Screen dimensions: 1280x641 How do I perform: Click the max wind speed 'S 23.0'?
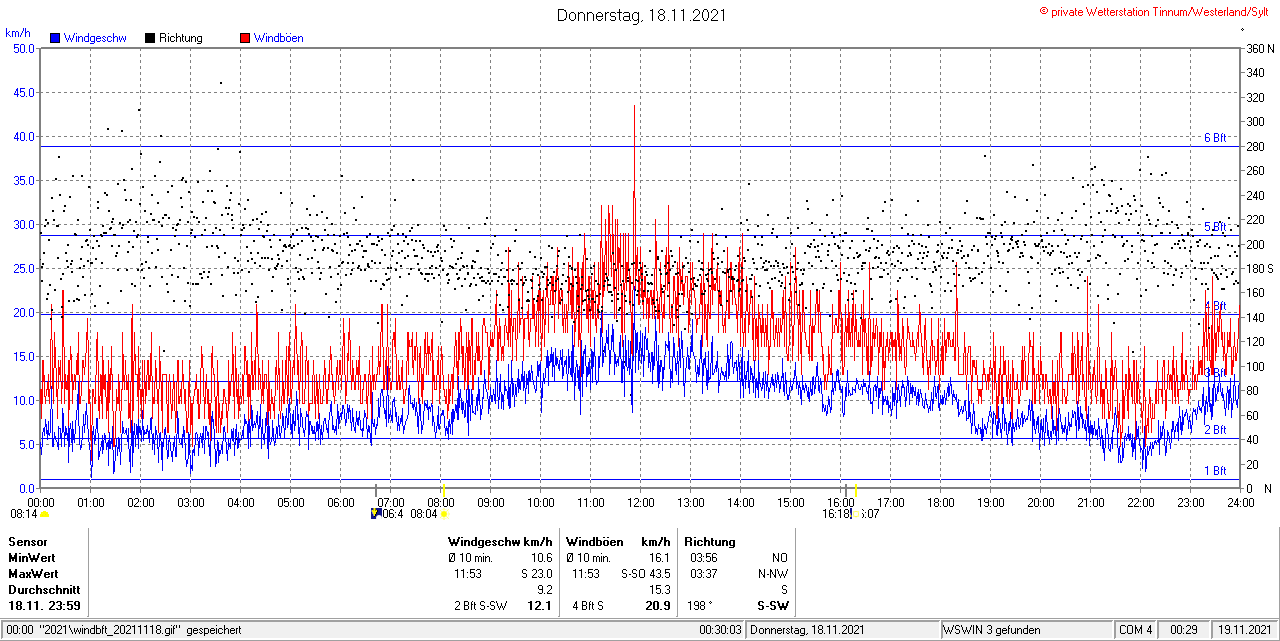pos(536,574)
